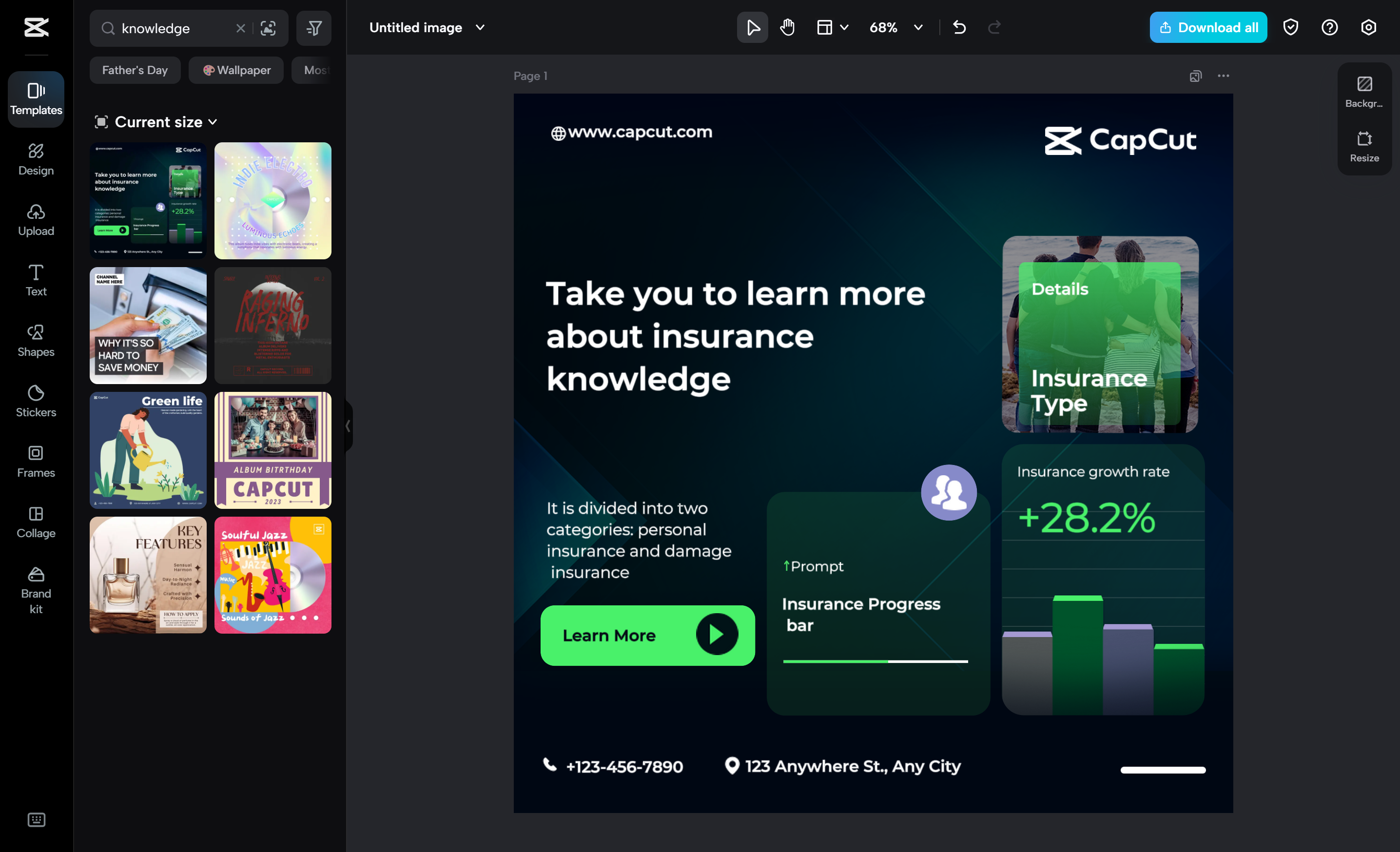Click the Download all button

pyautogui.click(x=1208, y=27)
